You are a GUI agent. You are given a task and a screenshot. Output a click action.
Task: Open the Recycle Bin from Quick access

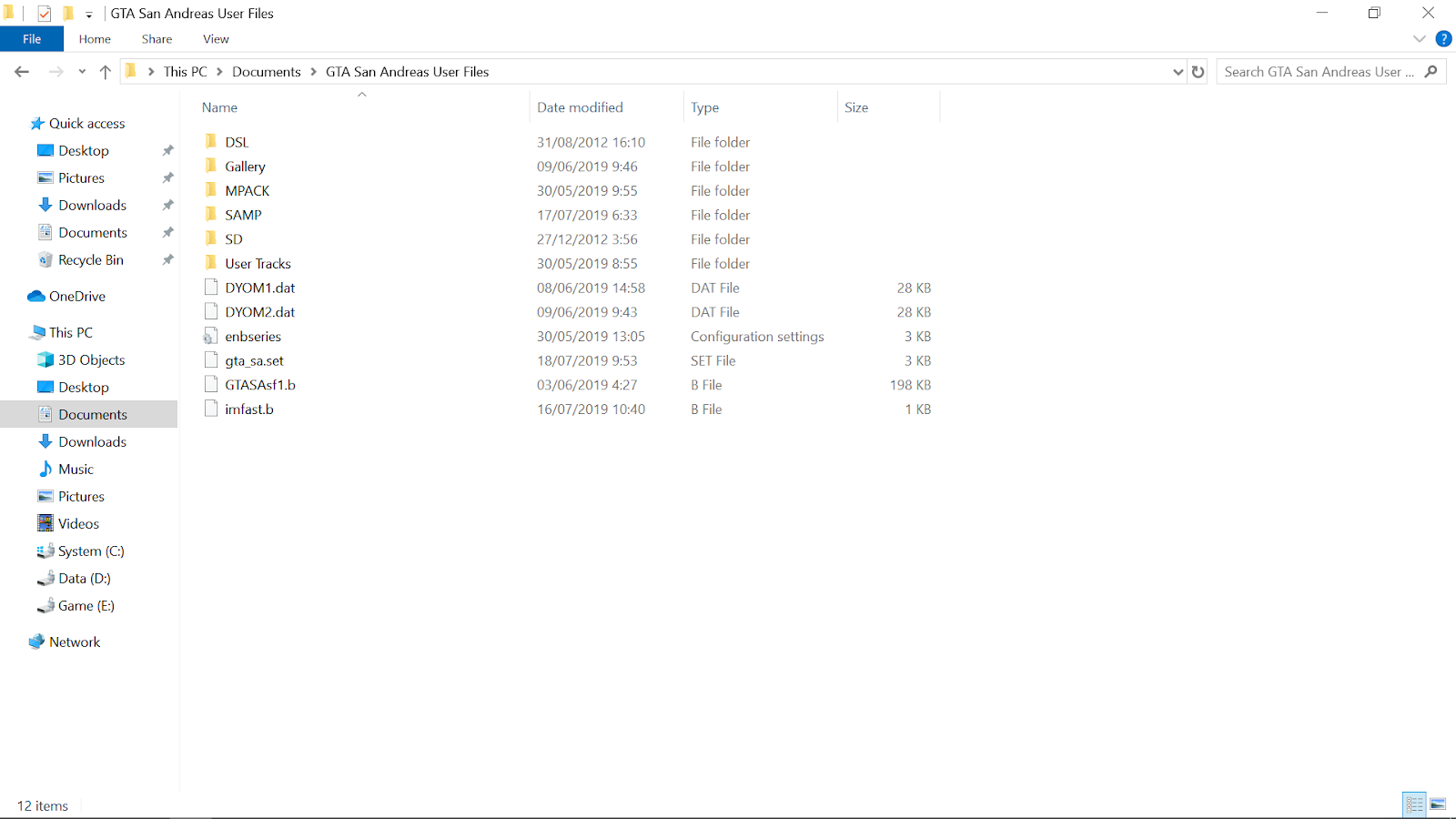coord(91,259)
